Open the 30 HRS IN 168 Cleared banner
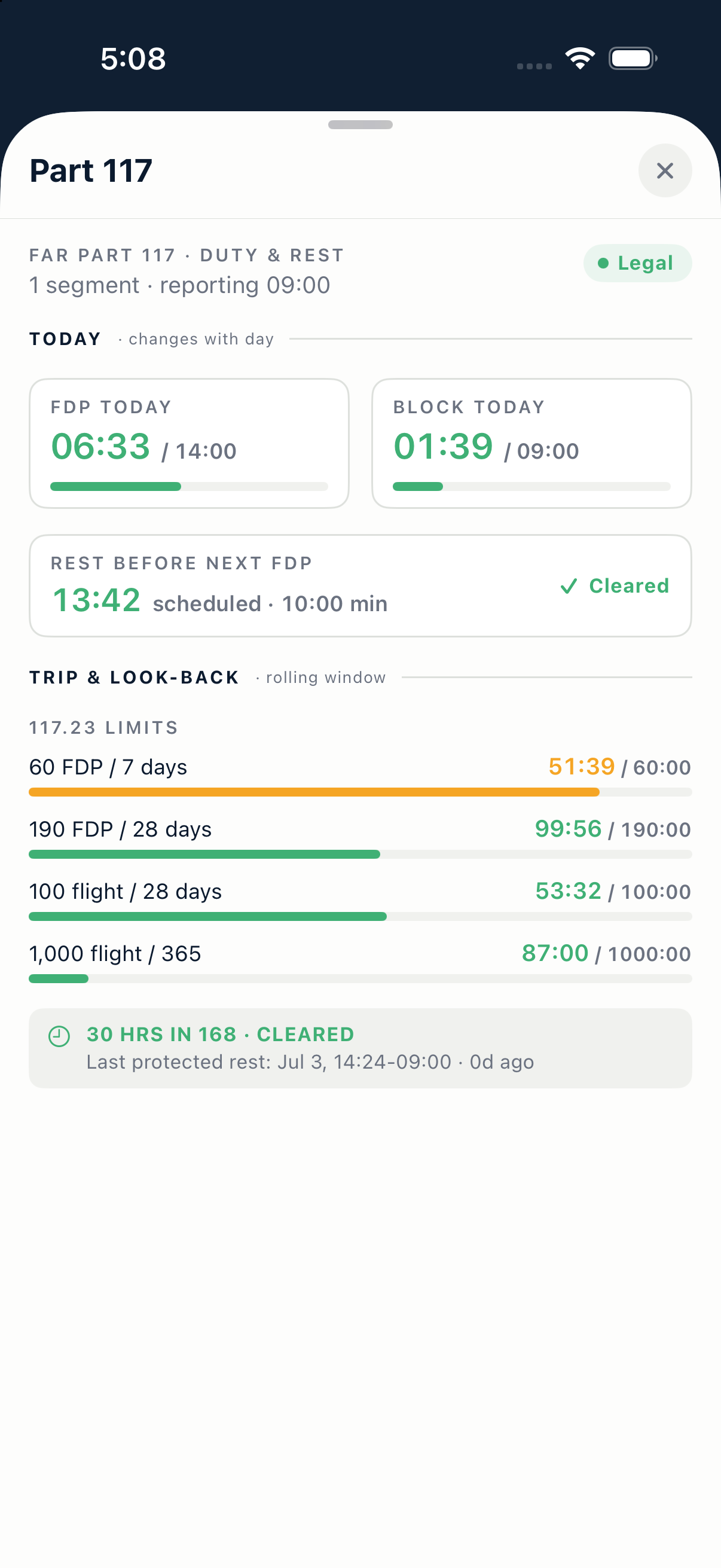This screenshot has height=1568, width=721. 360,1048
